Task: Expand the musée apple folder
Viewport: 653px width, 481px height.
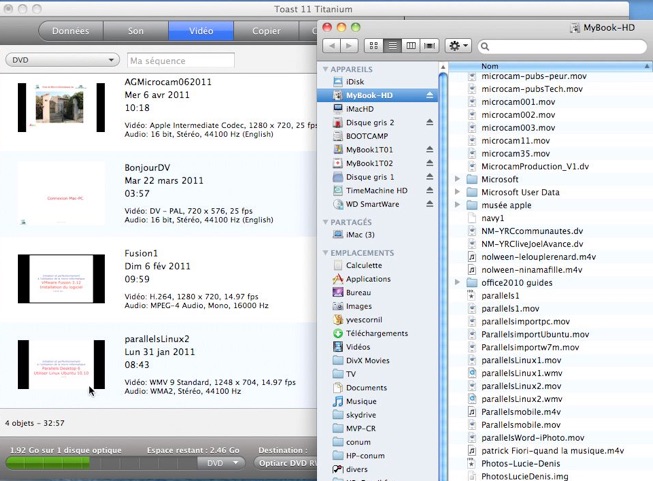Action: point(457,205)
